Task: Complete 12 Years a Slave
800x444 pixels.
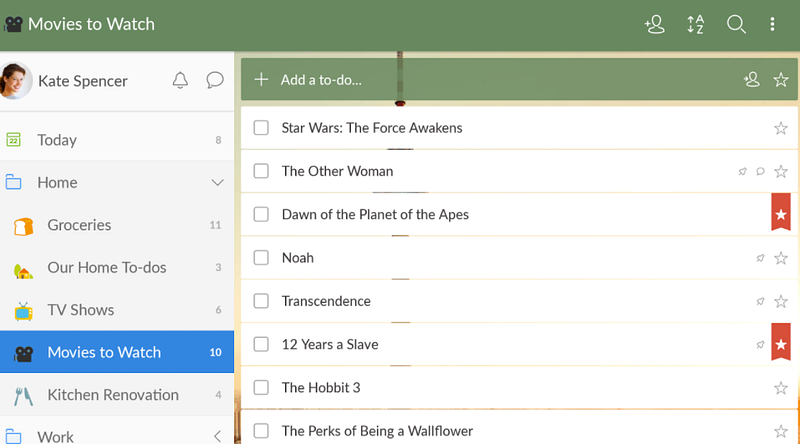Action: [261, 344]
